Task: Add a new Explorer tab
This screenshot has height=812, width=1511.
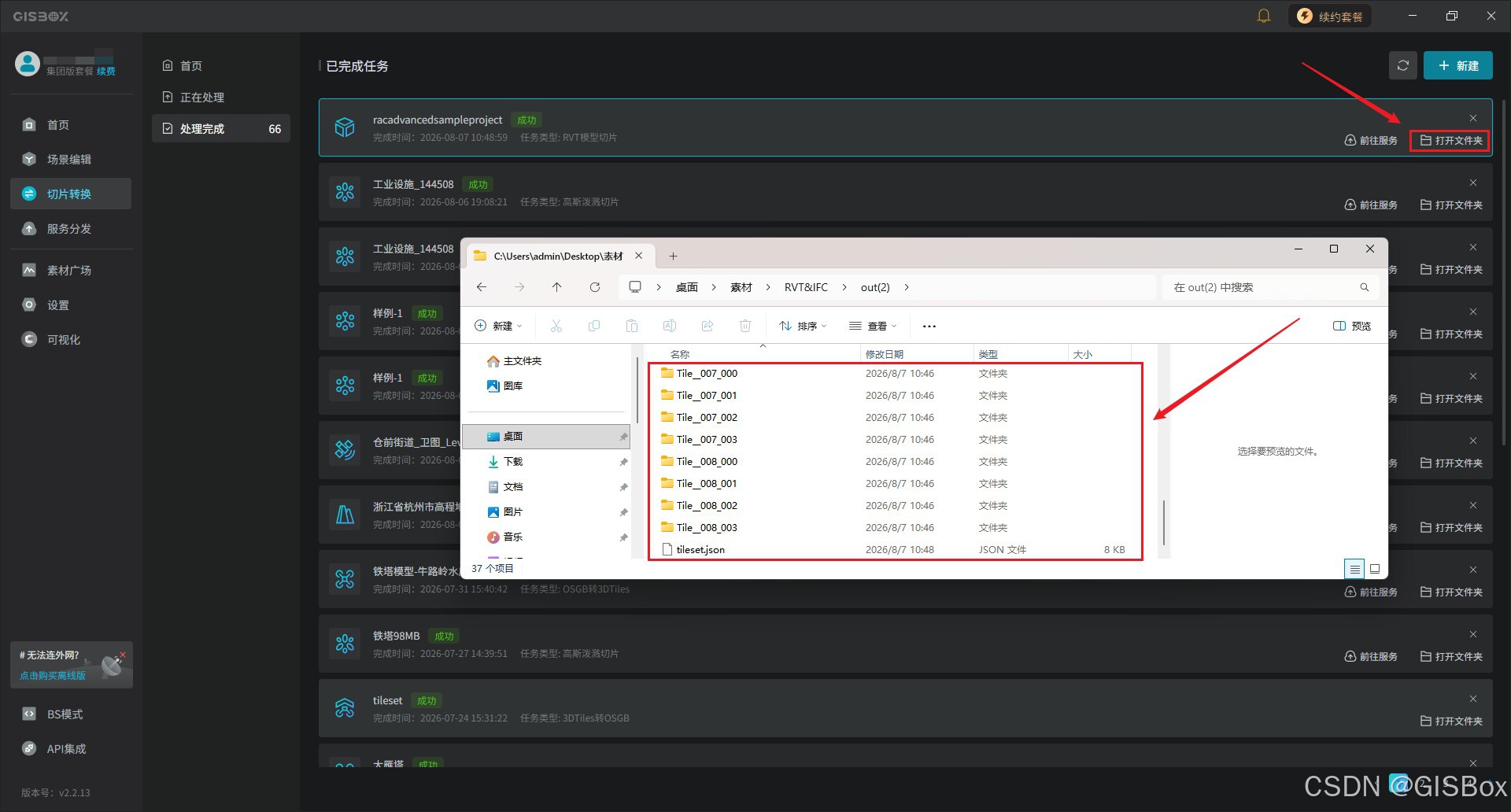Action: [673, 257]
